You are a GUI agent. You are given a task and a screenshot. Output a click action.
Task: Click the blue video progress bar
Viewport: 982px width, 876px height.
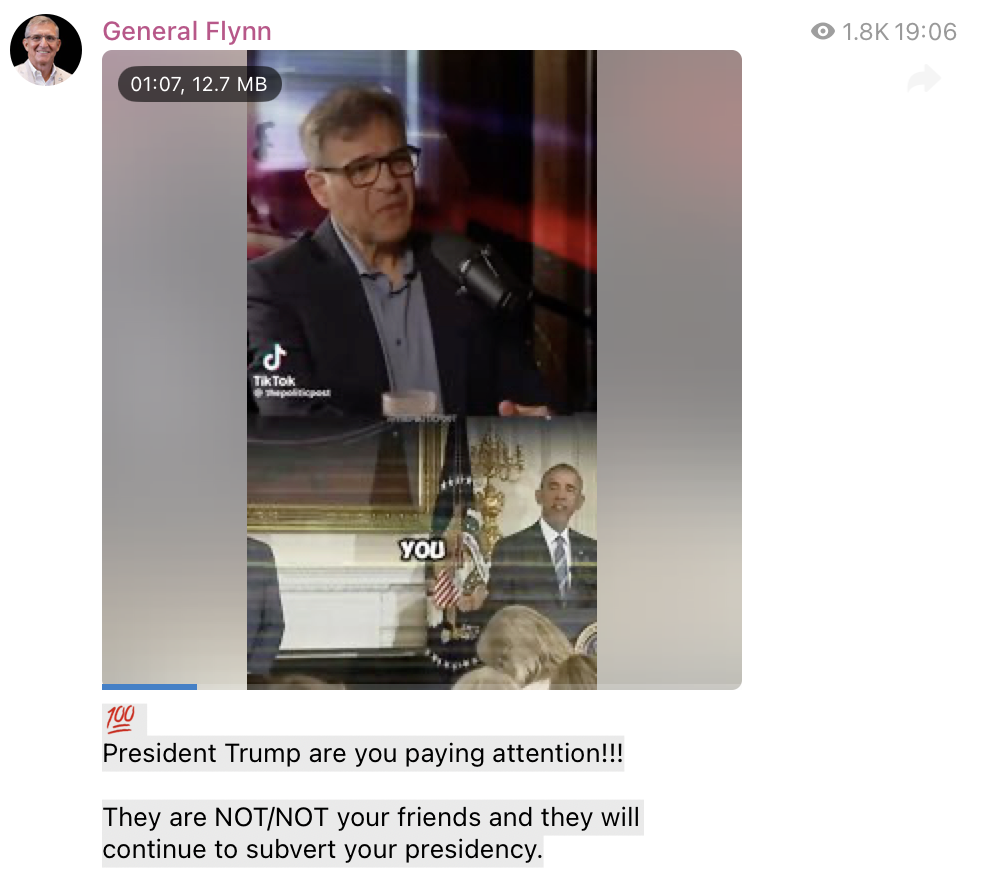tap(149, 687)
